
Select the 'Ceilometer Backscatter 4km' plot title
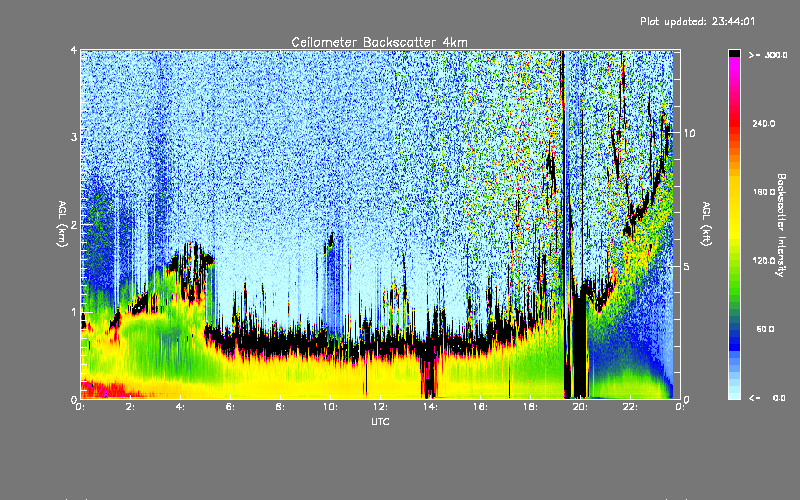point(379,42)
